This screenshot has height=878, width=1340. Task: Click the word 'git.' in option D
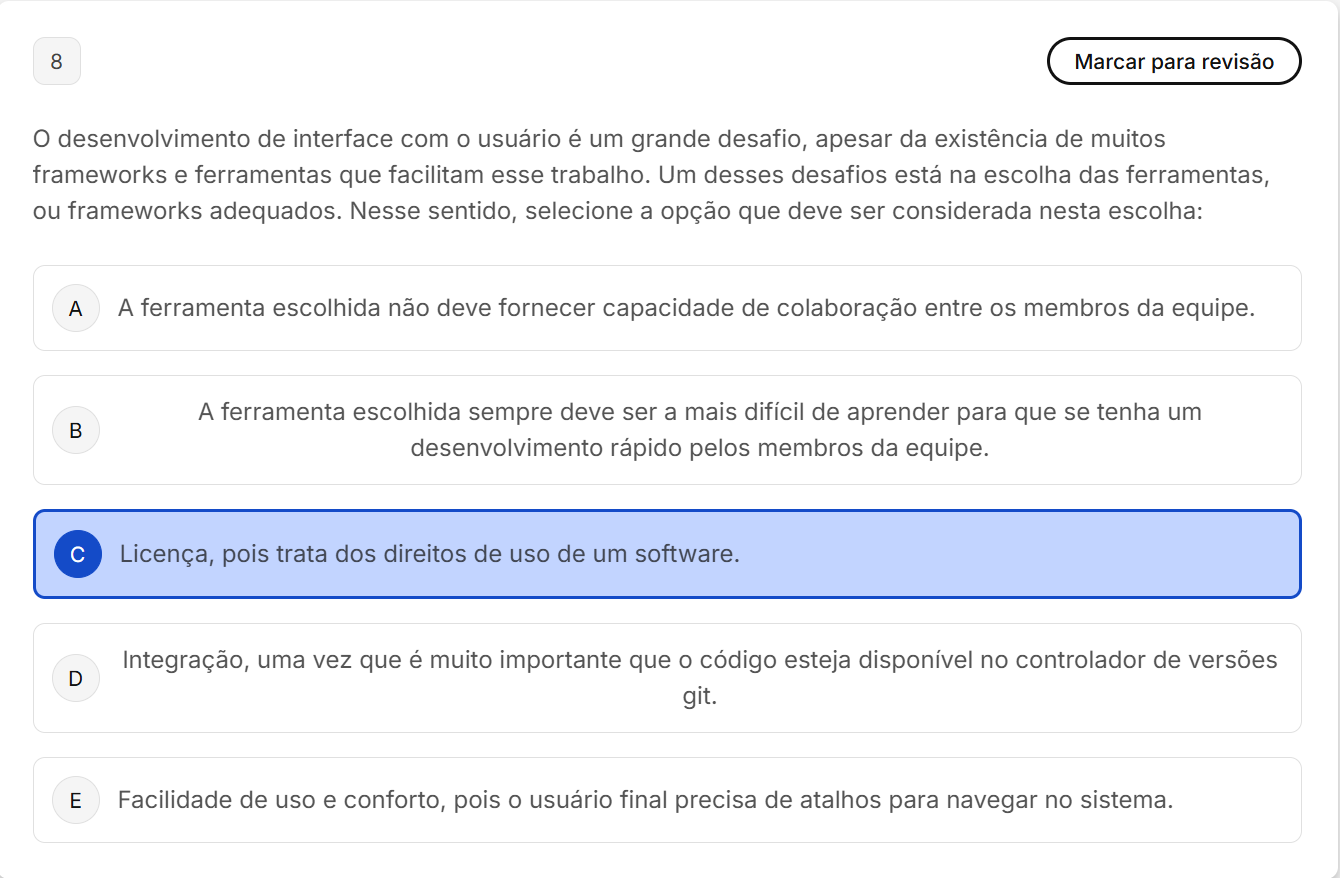(700, 696)
